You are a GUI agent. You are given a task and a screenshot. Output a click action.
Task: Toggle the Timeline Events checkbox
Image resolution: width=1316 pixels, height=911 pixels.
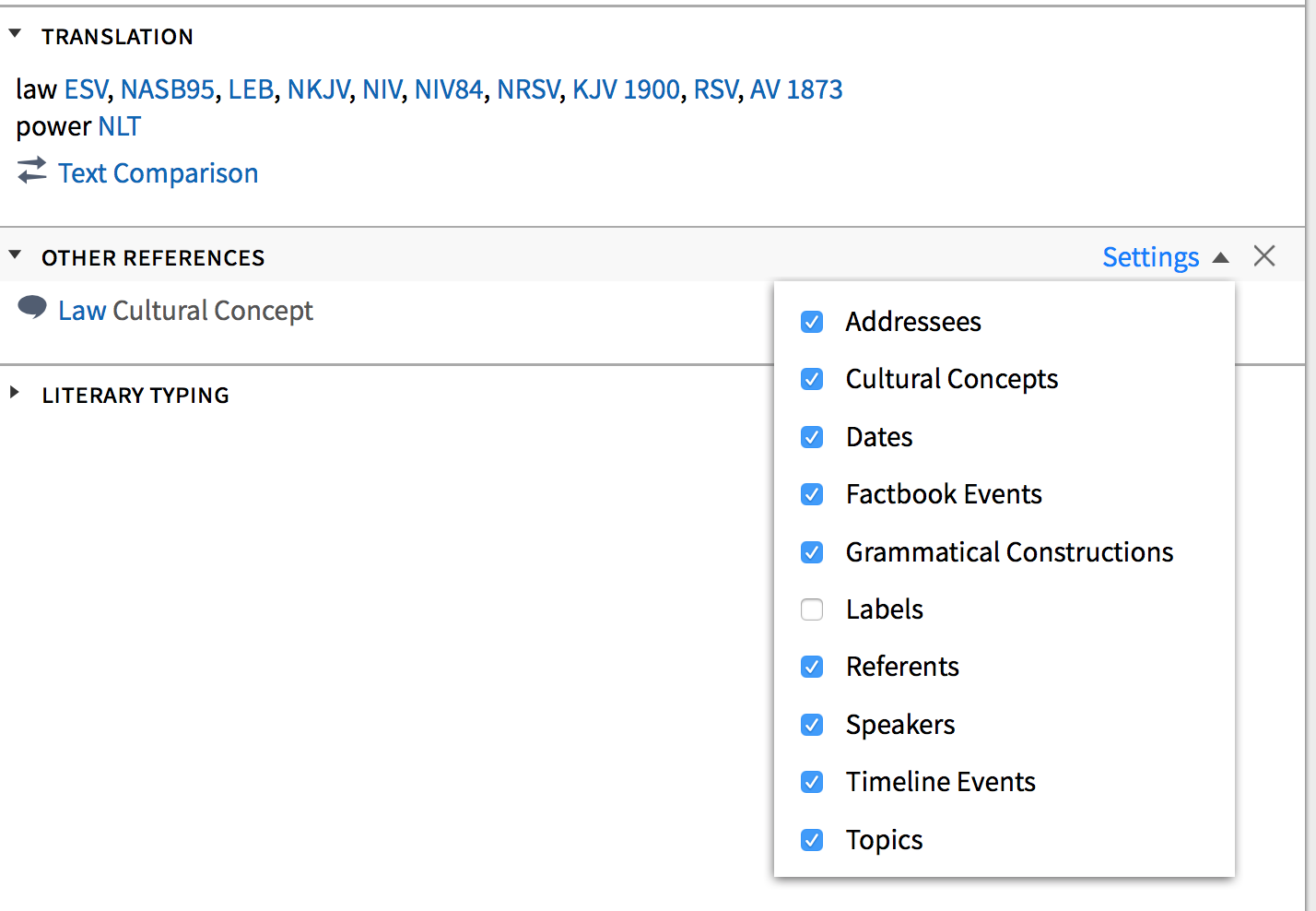pyautogui.click(x=812, y=782)
